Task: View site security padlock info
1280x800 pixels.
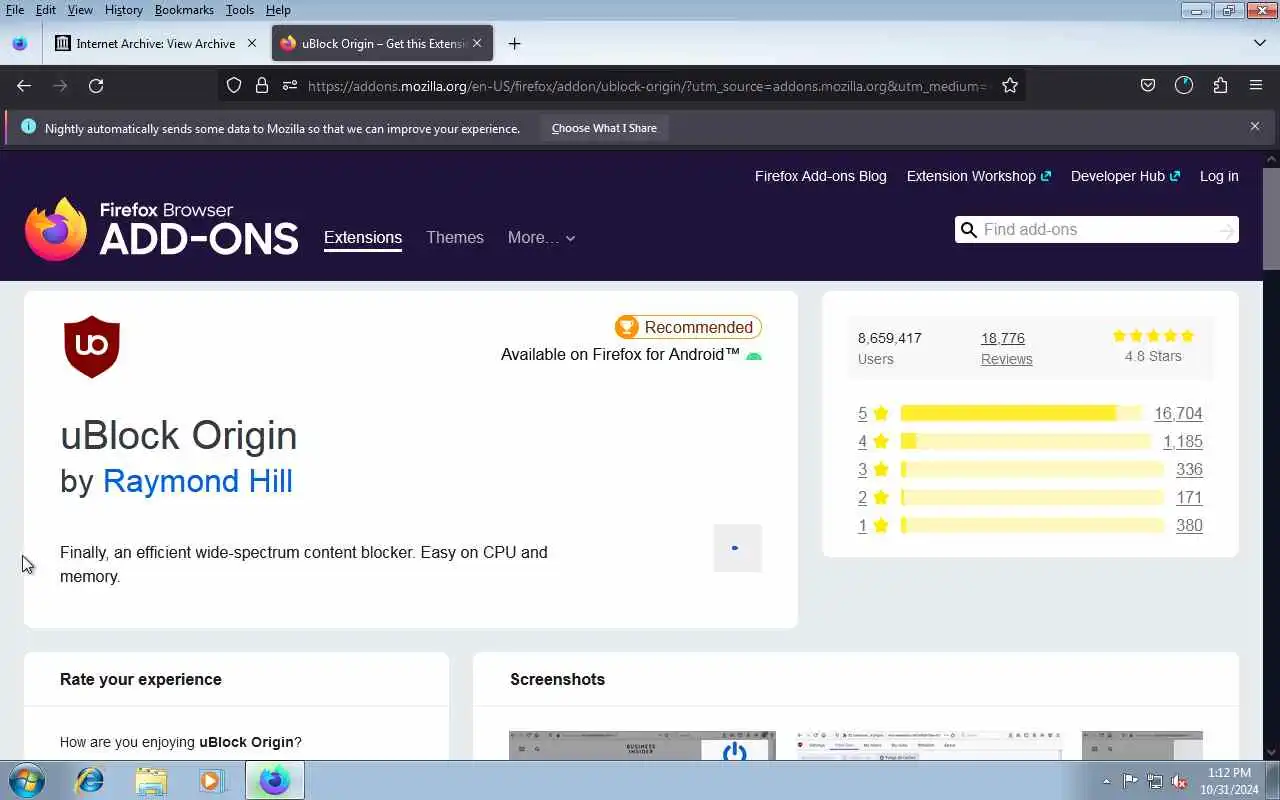Action: click(x=262, y=86)
